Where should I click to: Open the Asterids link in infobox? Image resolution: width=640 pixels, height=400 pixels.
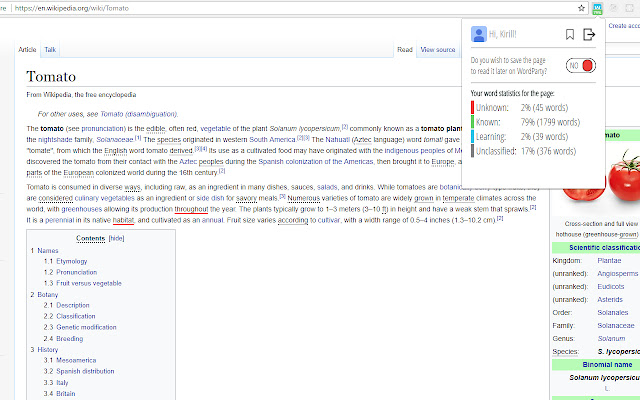[x=610, y=300]
